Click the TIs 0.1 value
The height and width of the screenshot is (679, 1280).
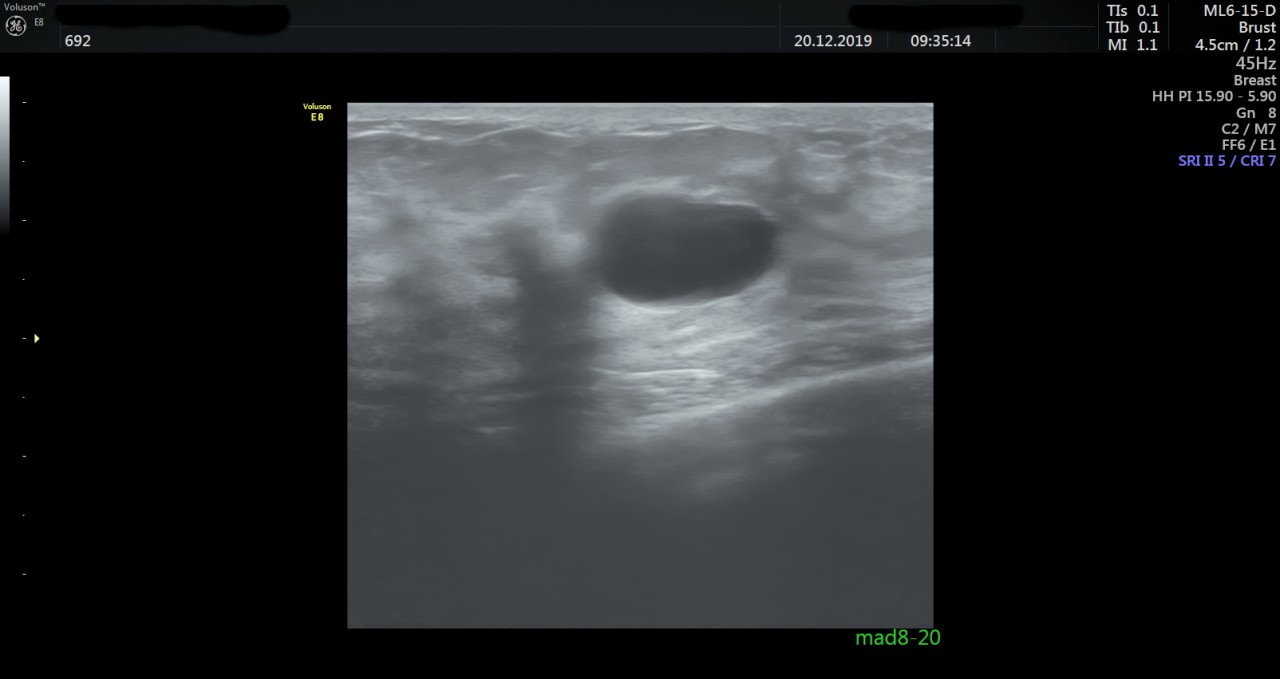point(1133,11)
